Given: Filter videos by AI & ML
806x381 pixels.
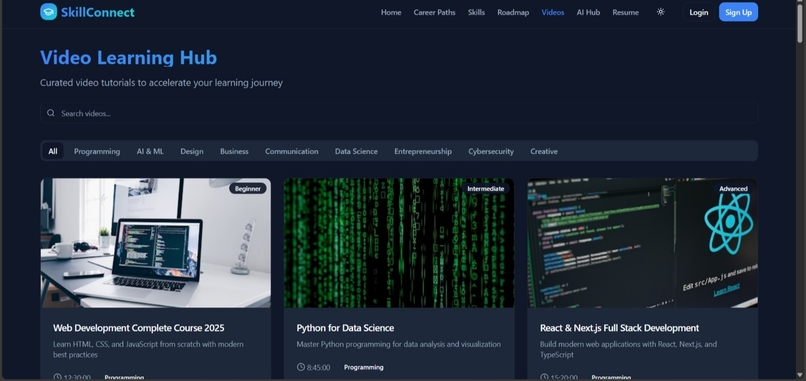Looking at the screenshot, I should coord(150,151).
